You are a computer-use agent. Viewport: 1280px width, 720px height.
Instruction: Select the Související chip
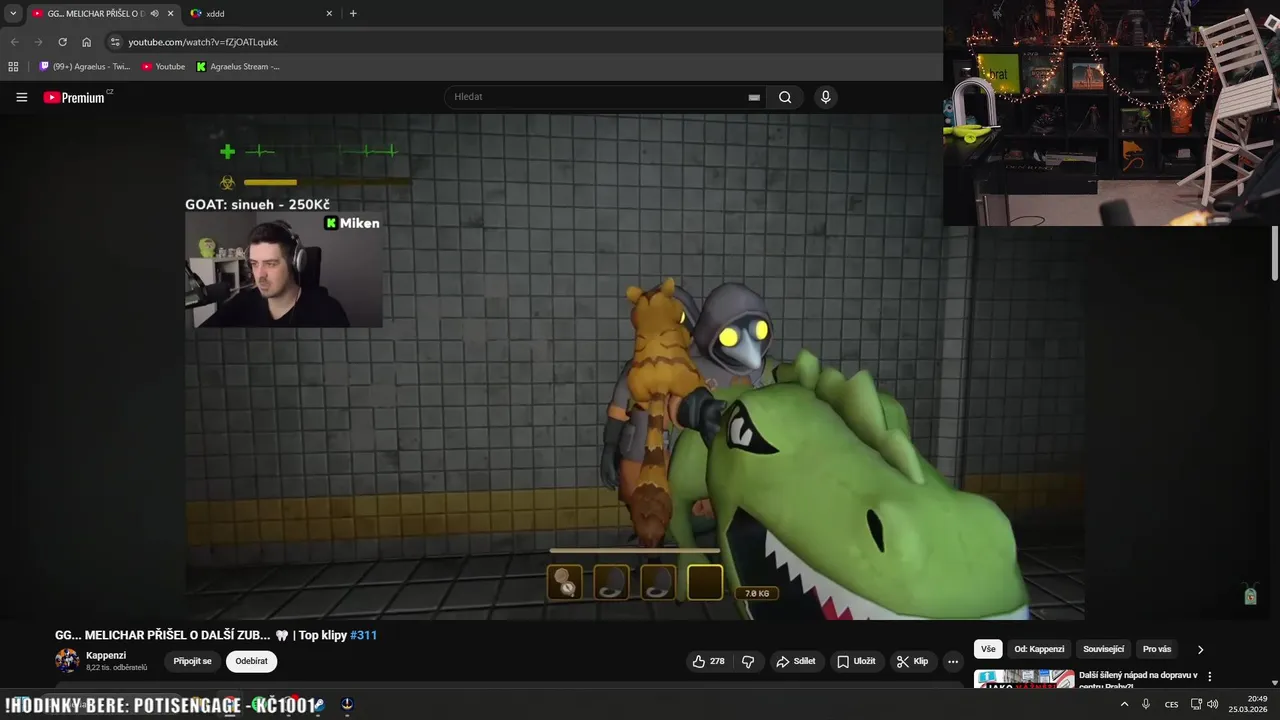point(1103,649)
